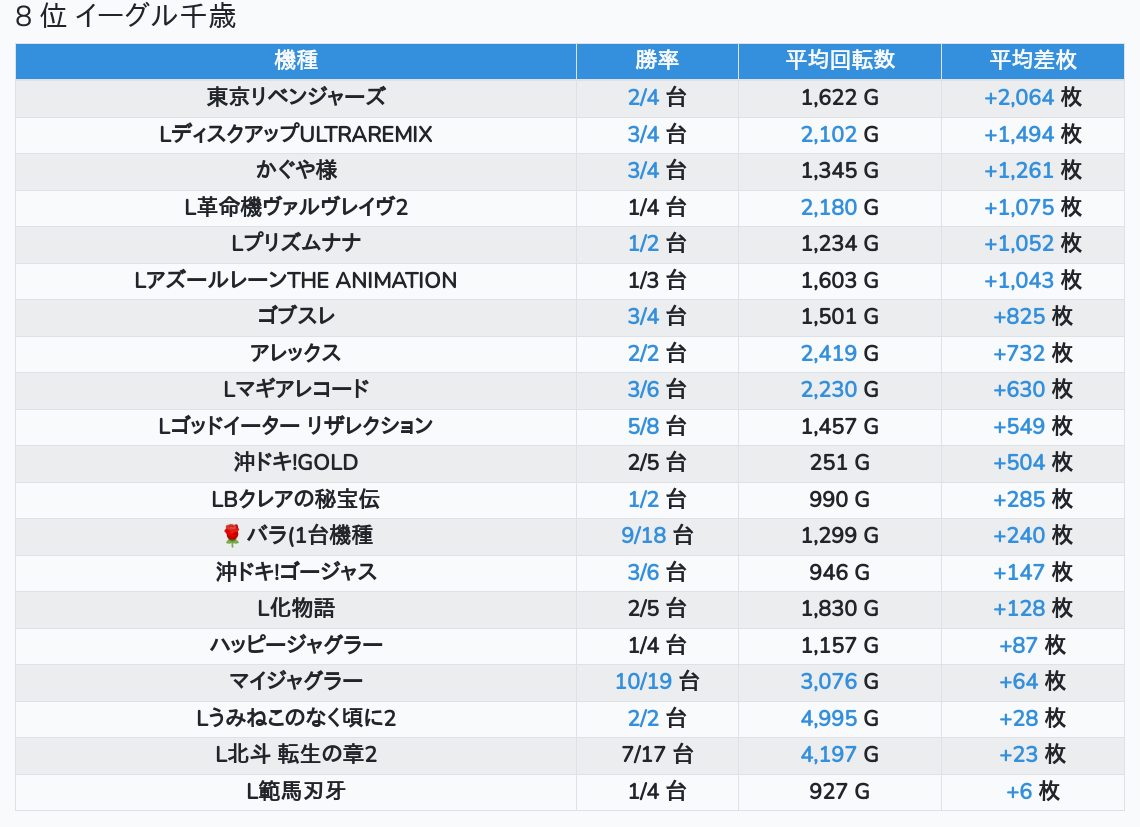Click the L革命機ヴァルヴレイヴ2 row name
The width and height of the screenshot is (1140, 827).
[296, 207]
